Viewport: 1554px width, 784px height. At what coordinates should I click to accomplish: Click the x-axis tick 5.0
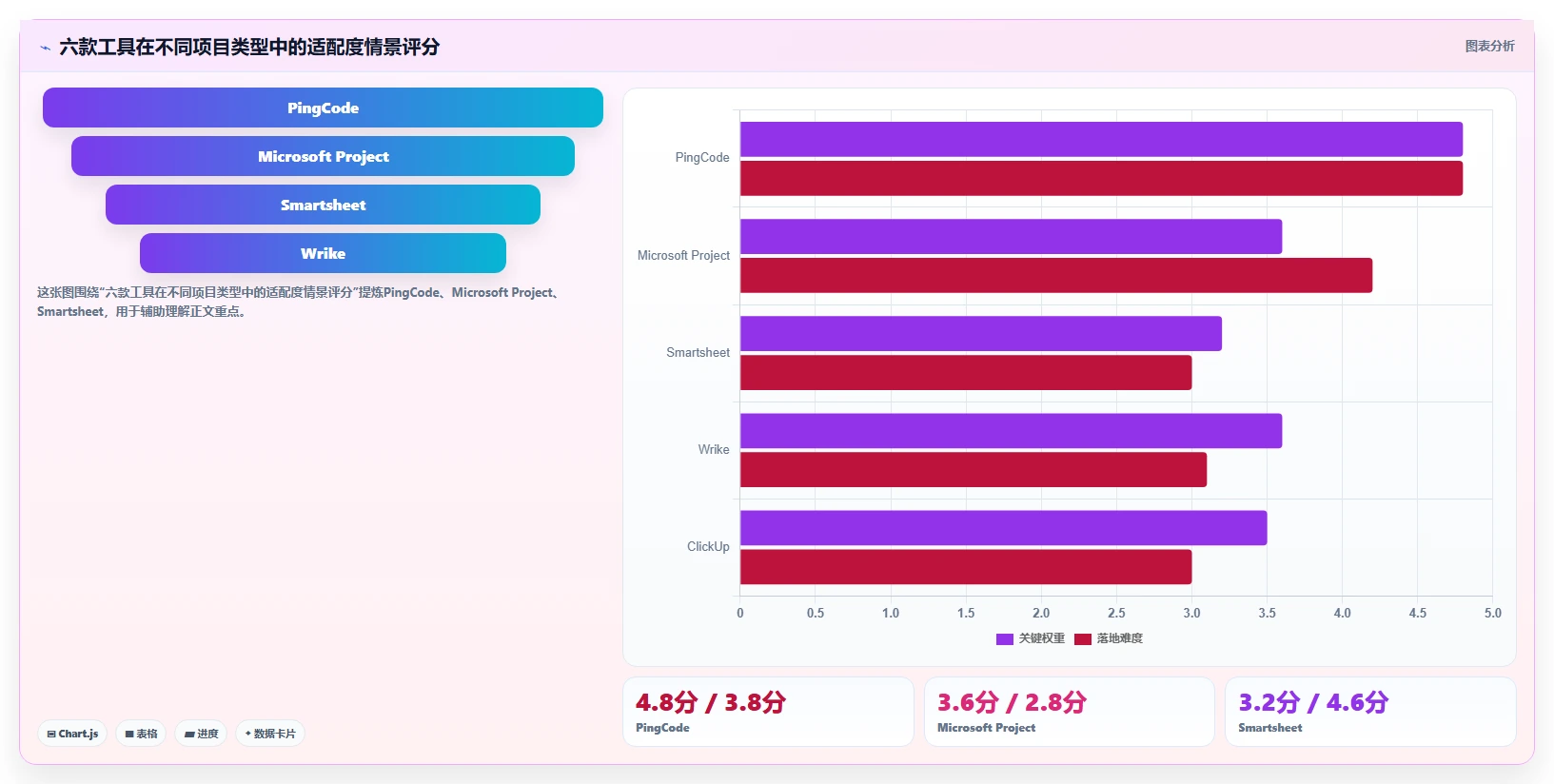(x=1492, y=613)
